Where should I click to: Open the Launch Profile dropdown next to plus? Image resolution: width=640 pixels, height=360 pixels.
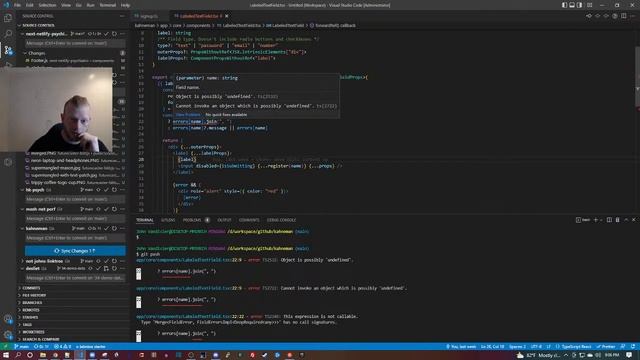[x=601, y=220]
